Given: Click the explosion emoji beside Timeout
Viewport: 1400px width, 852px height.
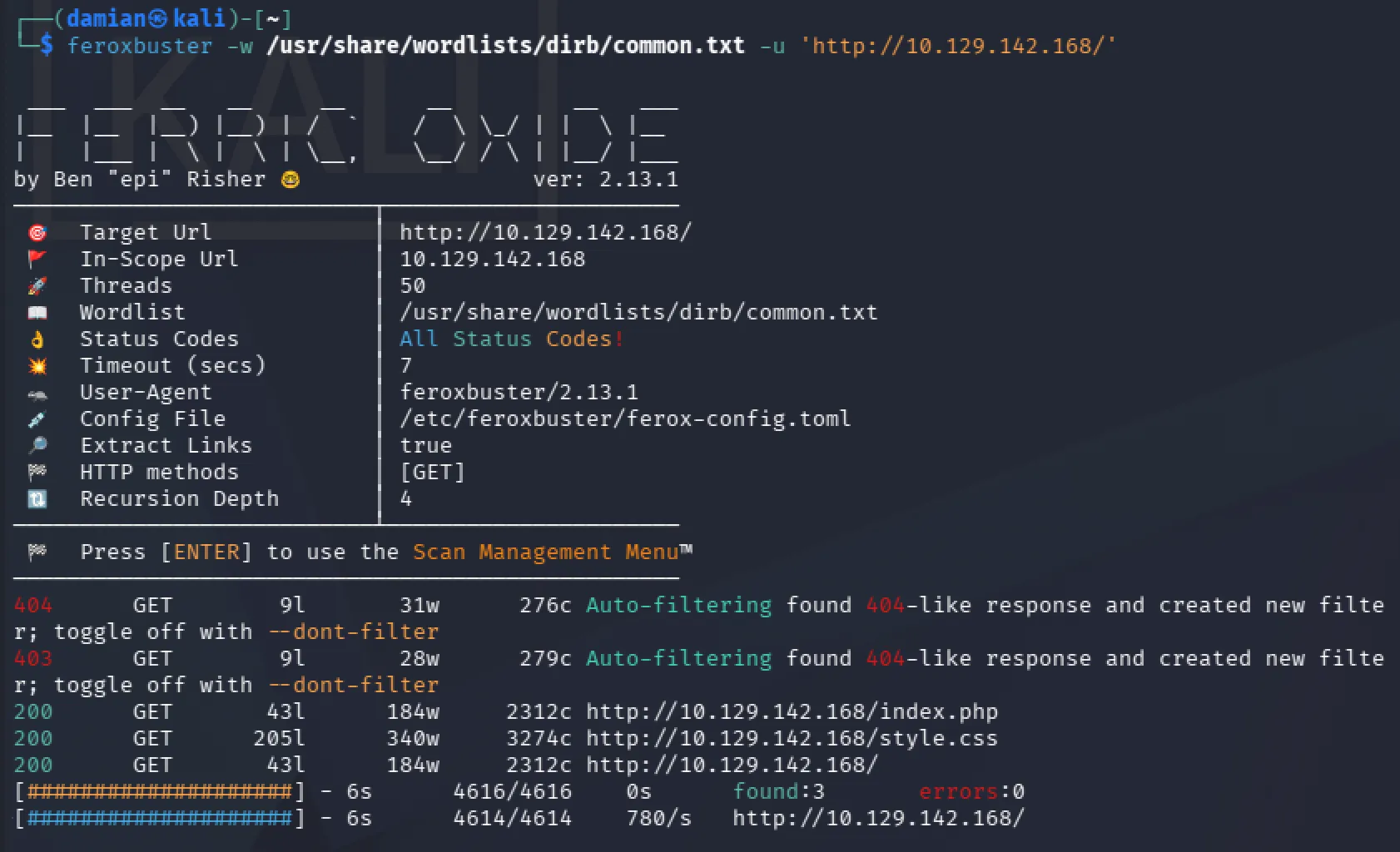Looking at the screenshot, I should click(x=37, y=365).
